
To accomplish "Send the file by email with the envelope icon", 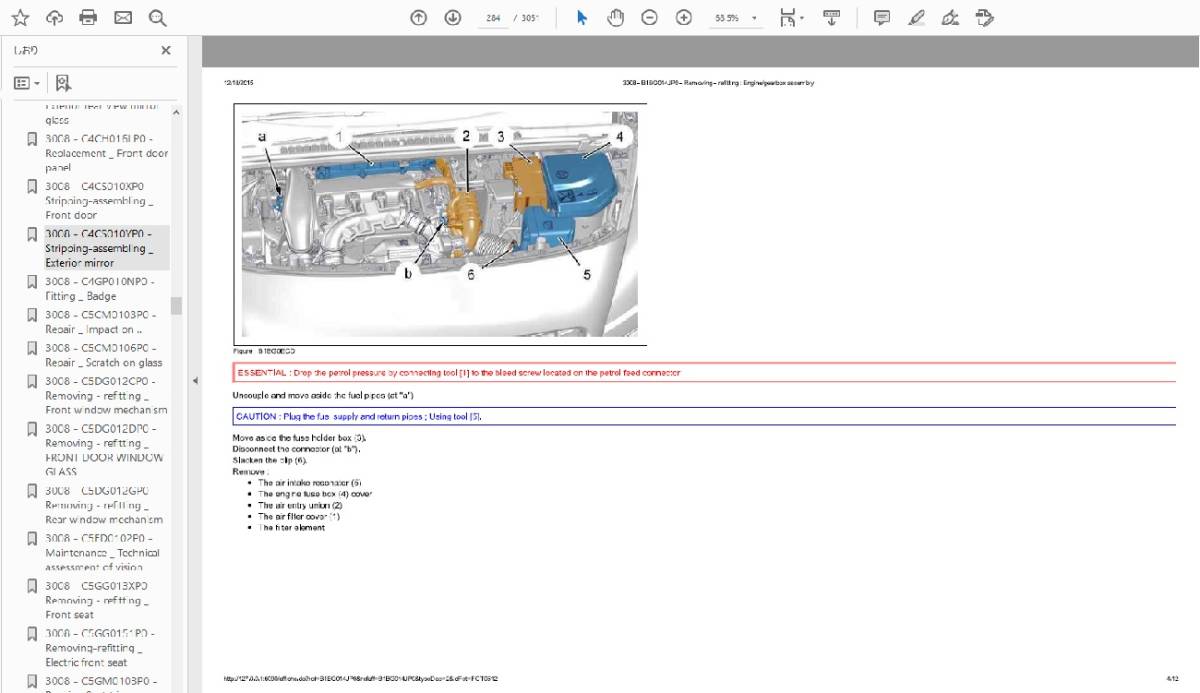I will 122,18.
